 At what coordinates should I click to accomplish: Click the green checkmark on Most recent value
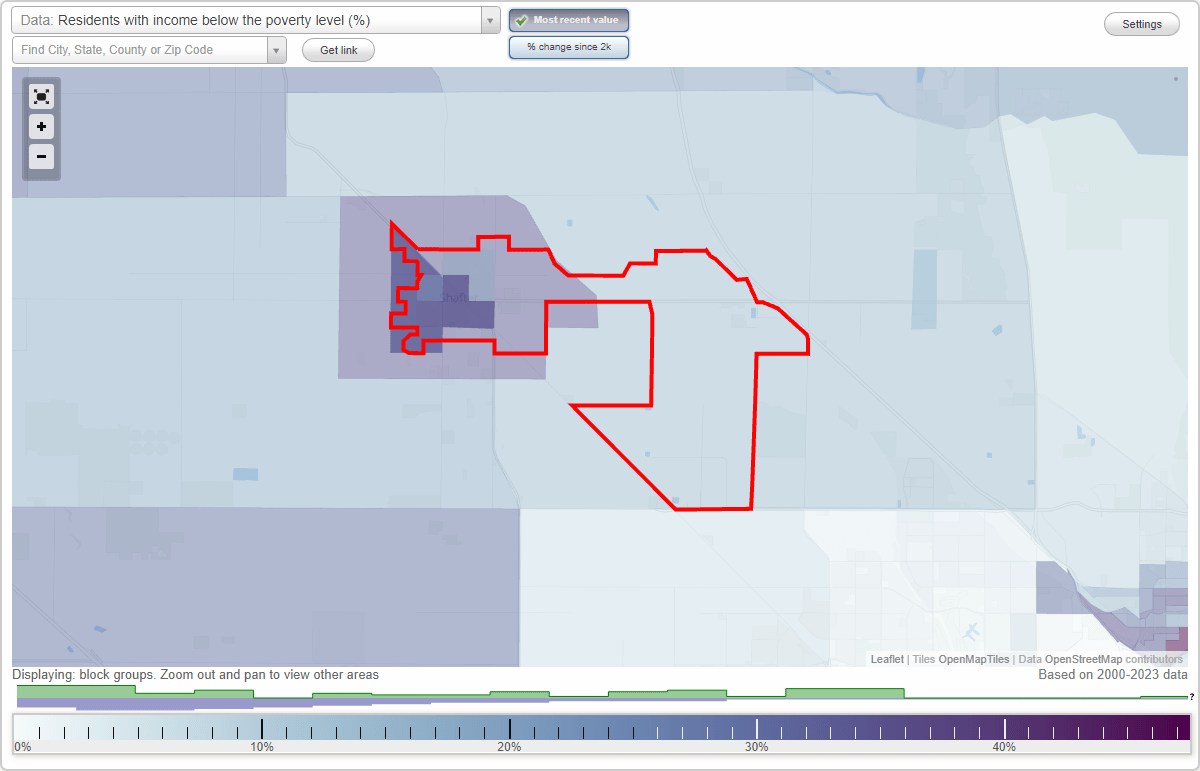point(520,19)
